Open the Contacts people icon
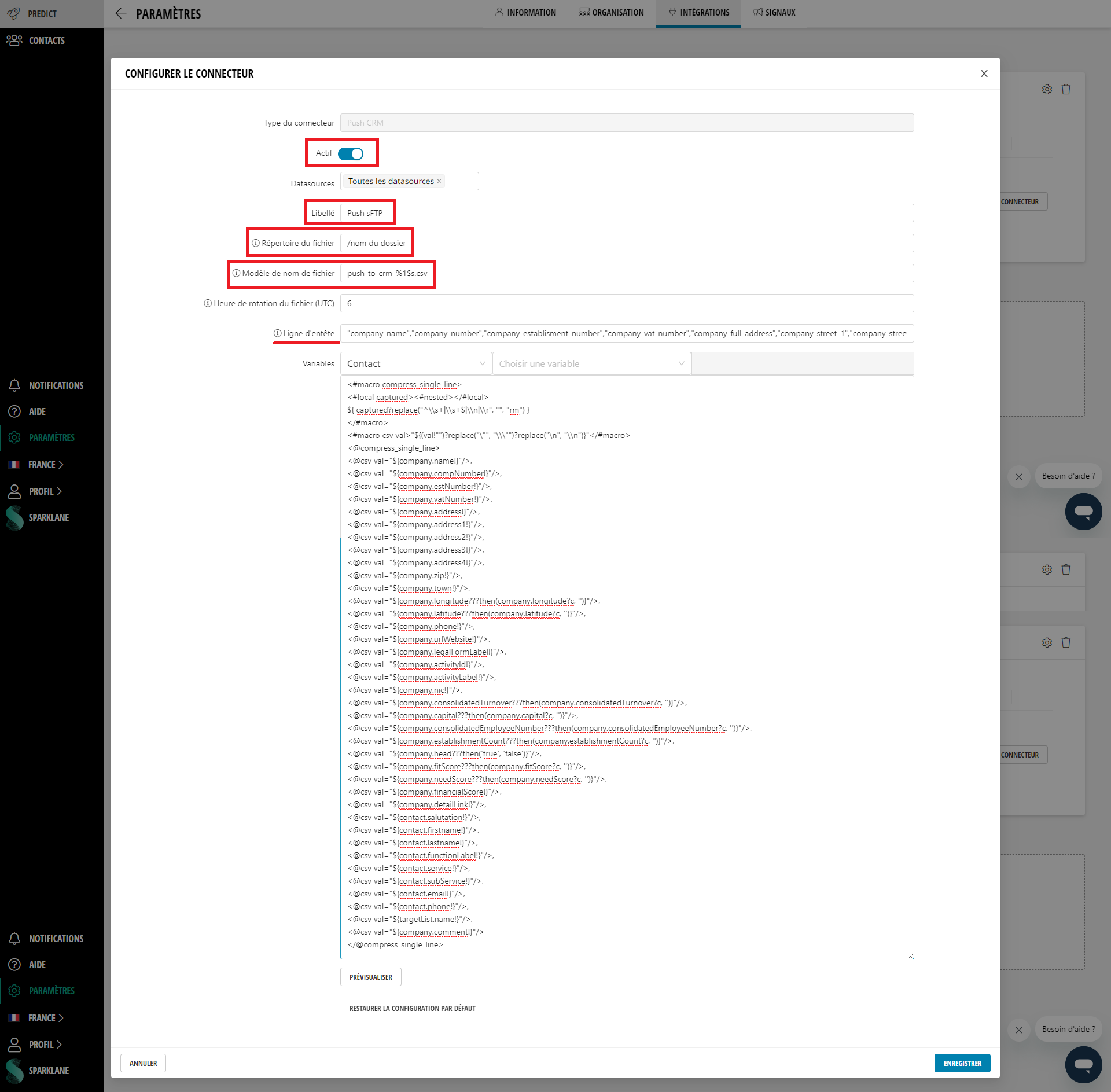This screenshot has width=1111, height=1092. 14,41
